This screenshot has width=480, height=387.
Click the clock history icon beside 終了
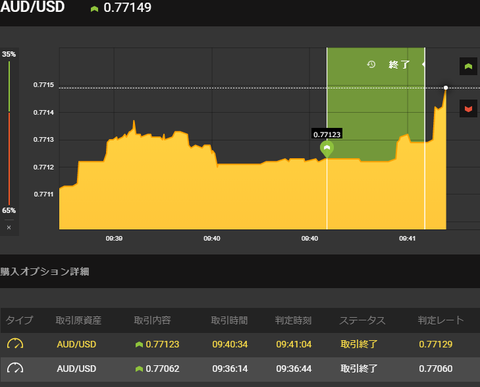(x=371, y=64)
